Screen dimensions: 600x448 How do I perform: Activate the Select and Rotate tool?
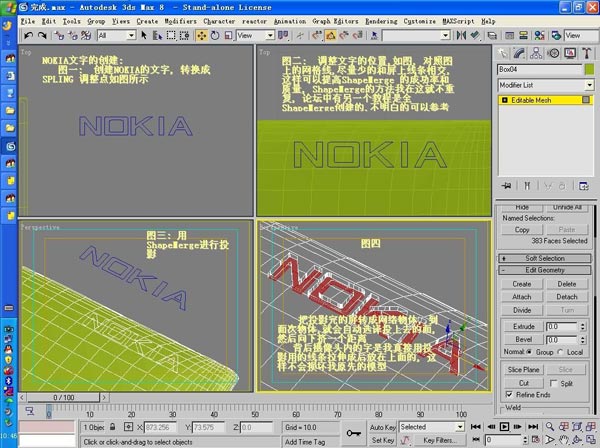[x=215, y=36]
